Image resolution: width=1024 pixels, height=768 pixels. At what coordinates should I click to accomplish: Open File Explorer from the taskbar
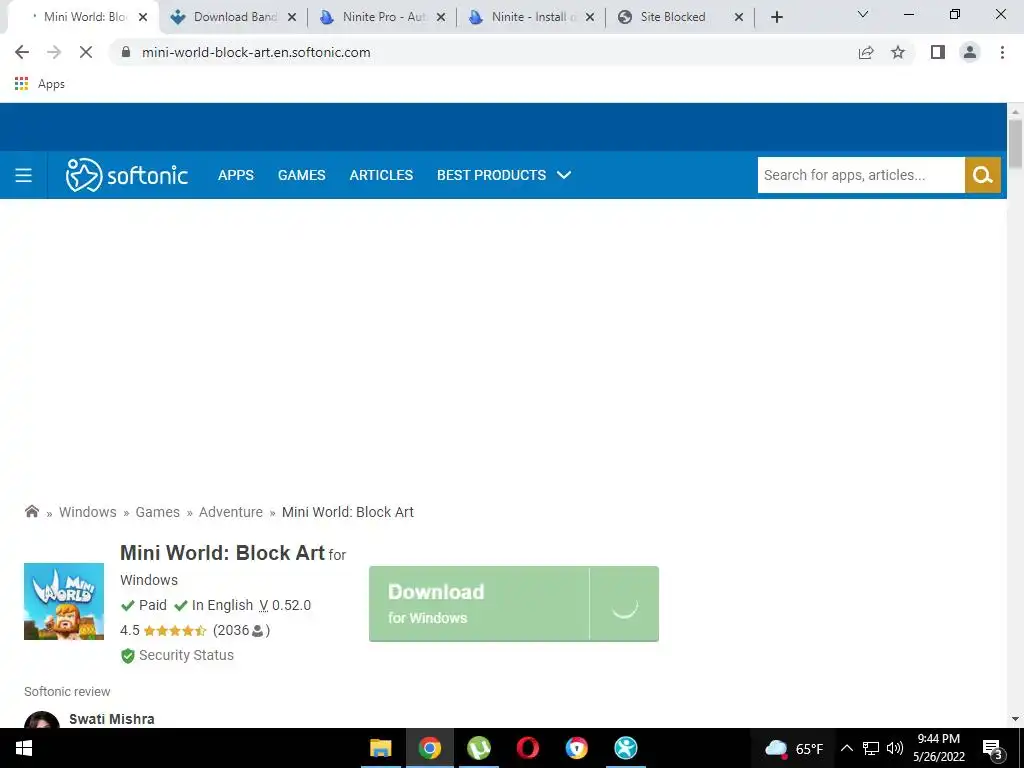[380, 748]
